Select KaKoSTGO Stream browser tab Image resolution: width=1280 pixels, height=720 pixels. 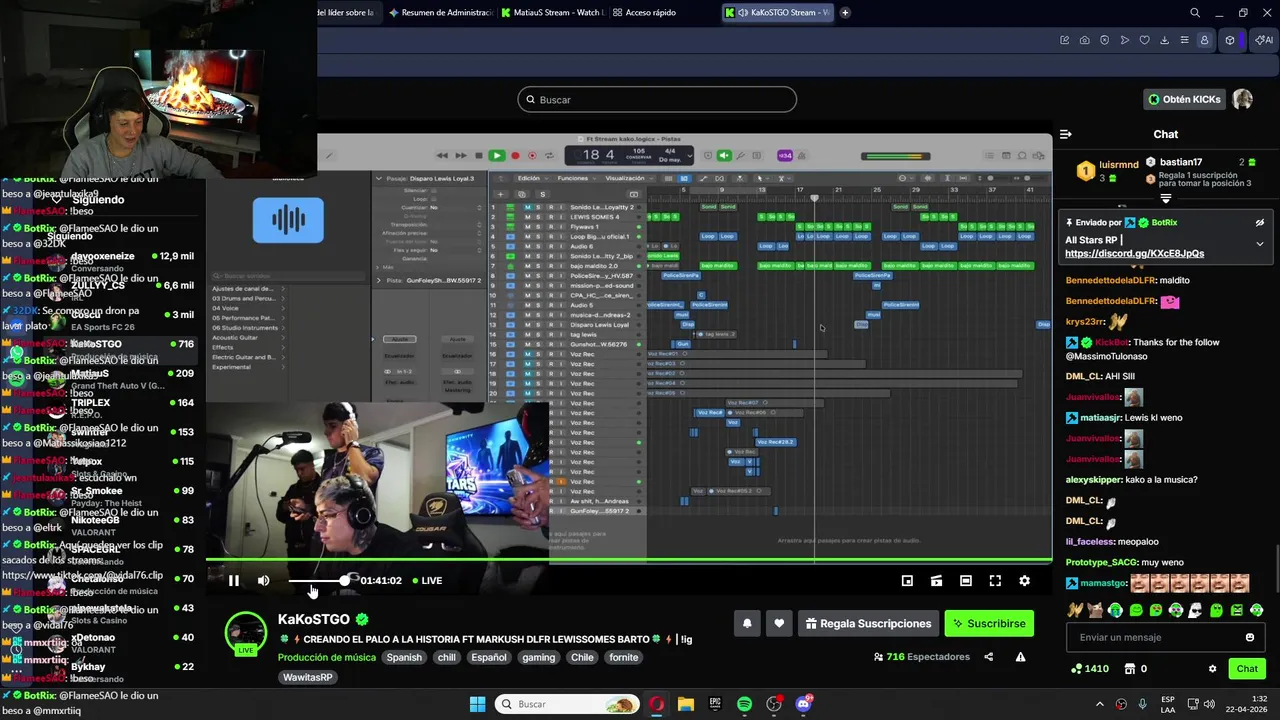[x=778, y=12]
